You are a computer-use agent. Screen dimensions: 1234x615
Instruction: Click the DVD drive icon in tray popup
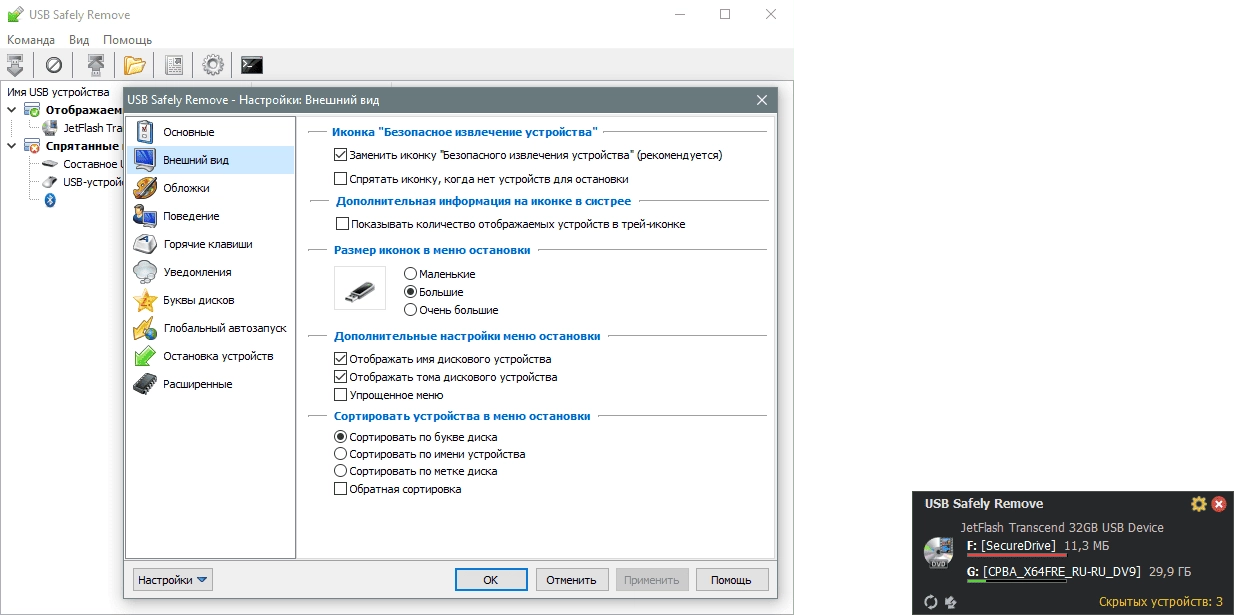(938, 552)
